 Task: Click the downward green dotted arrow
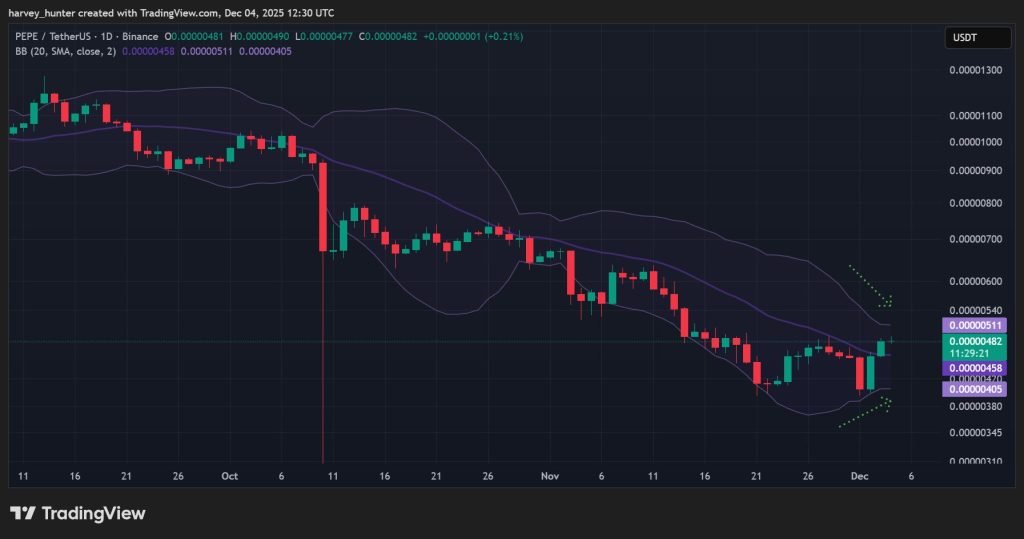tap(869, 286)
